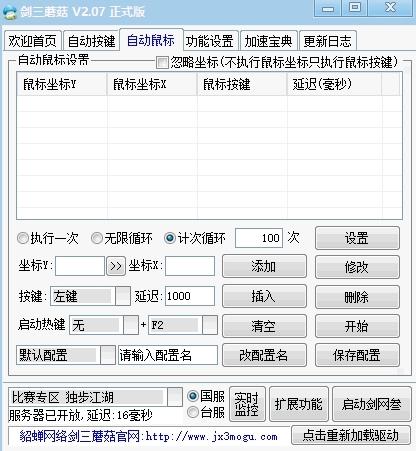Click the 延迟(毫秒) column header
Image resolution: width=416 pixels, height=451 pixels.
[x=334, y=84]
